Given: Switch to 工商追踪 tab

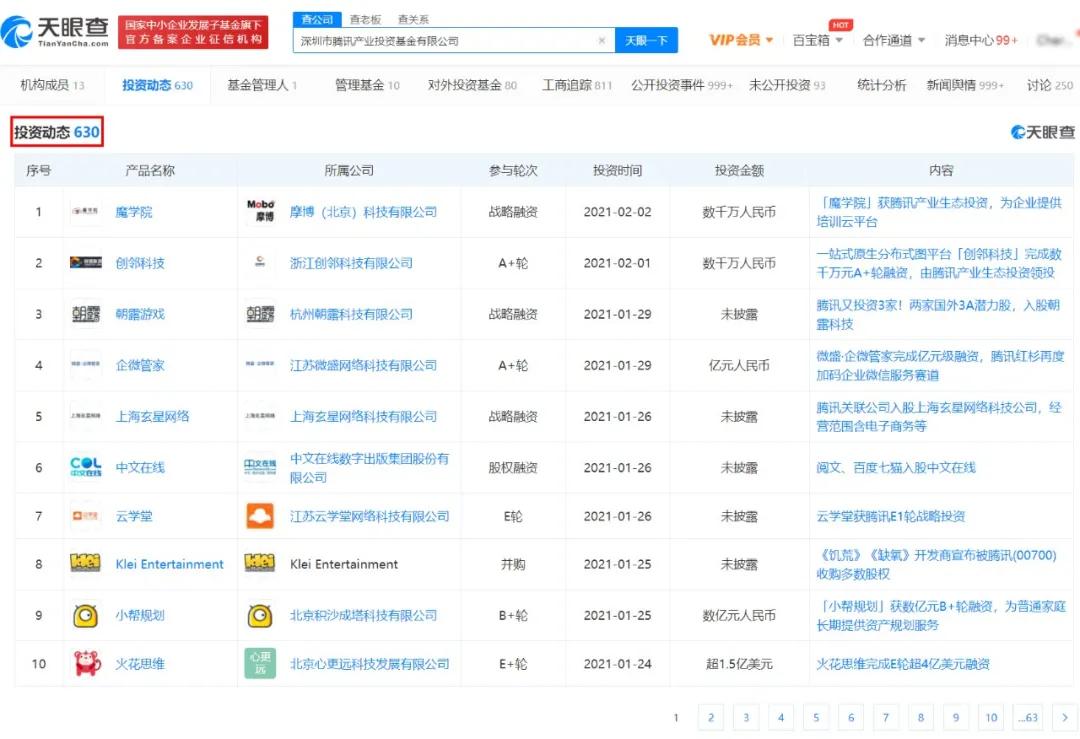Looking at the screenshot, I should 577,85.
